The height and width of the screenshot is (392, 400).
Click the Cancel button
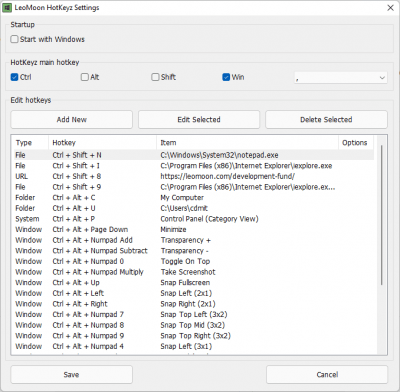point(327,375)
